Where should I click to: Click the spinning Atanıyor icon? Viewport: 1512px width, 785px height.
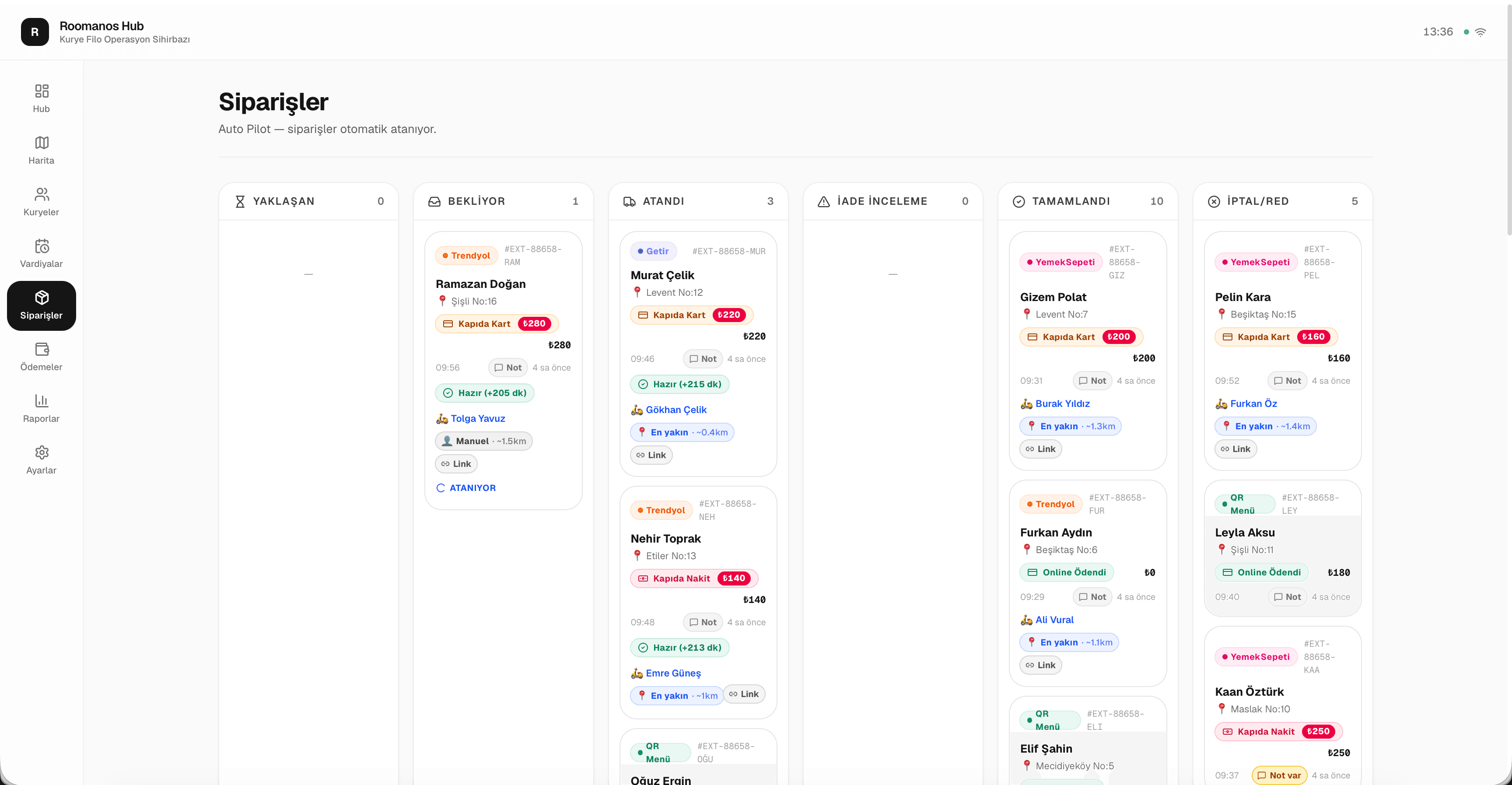[x=441, y=488]
